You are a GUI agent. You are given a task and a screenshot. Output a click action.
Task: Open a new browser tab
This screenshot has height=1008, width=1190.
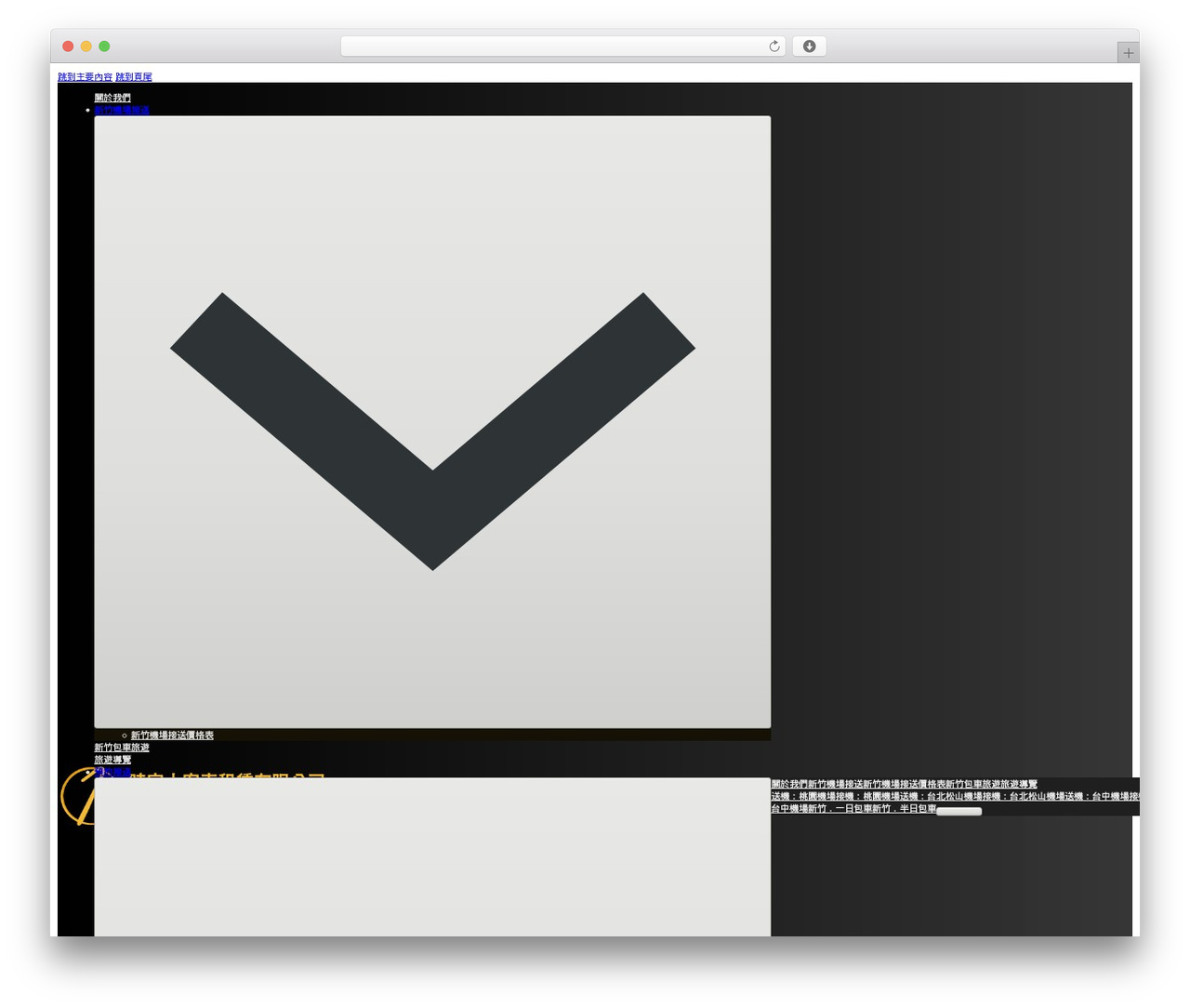click(x=1128, y=53)
